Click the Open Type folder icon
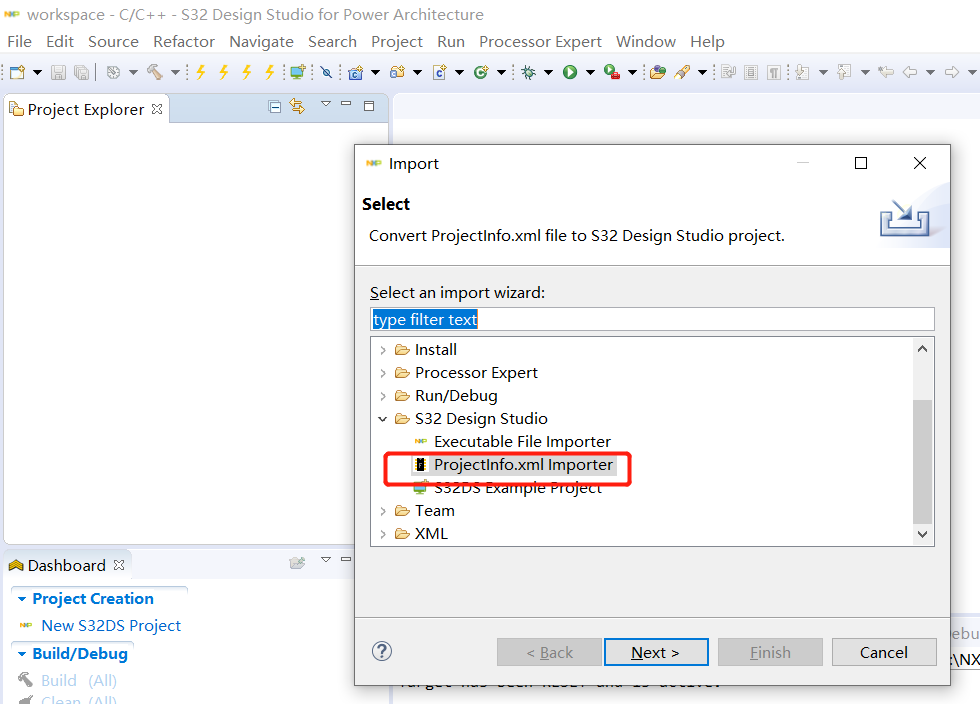980x704 pixels. click(658, 73)
